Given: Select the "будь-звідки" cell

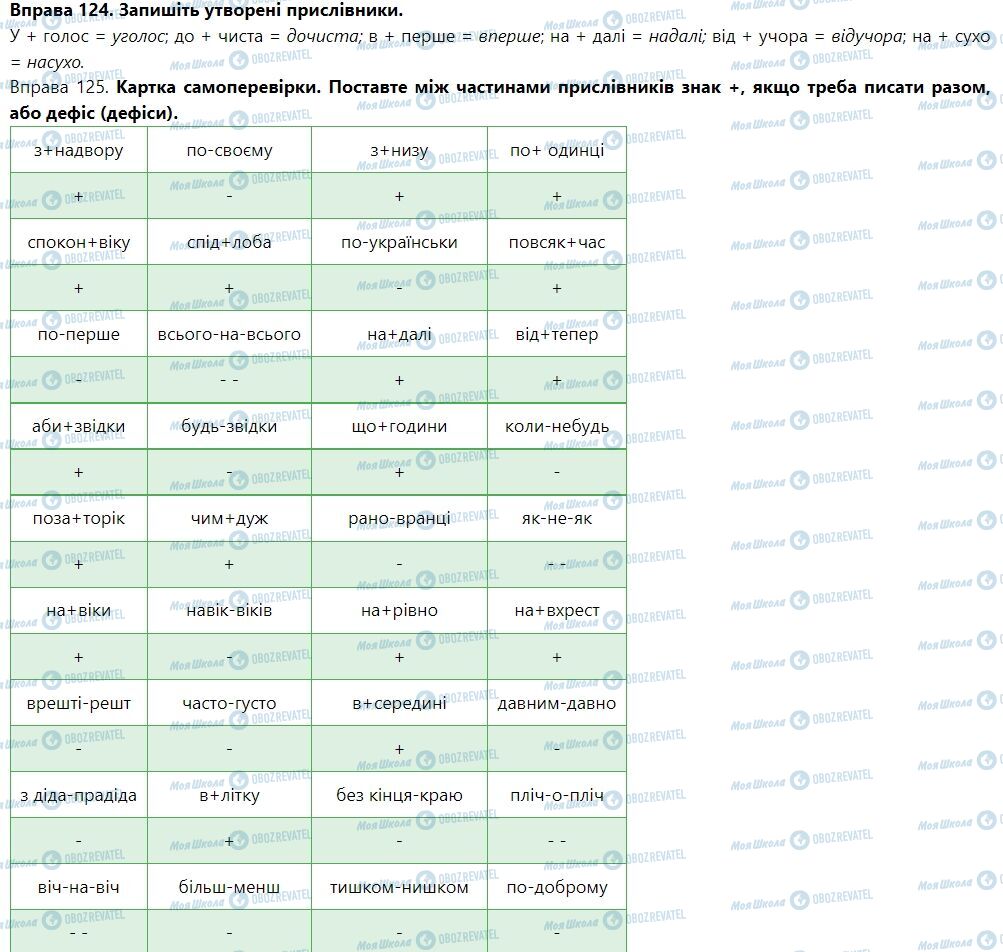Looking at the screenshot, I should coord(229,426).
